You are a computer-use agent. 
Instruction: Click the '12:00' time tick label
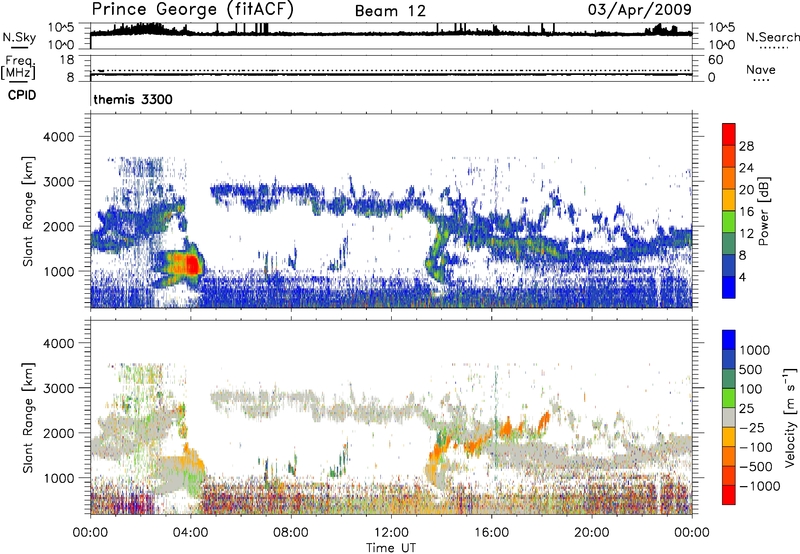[x=391, y=533]
